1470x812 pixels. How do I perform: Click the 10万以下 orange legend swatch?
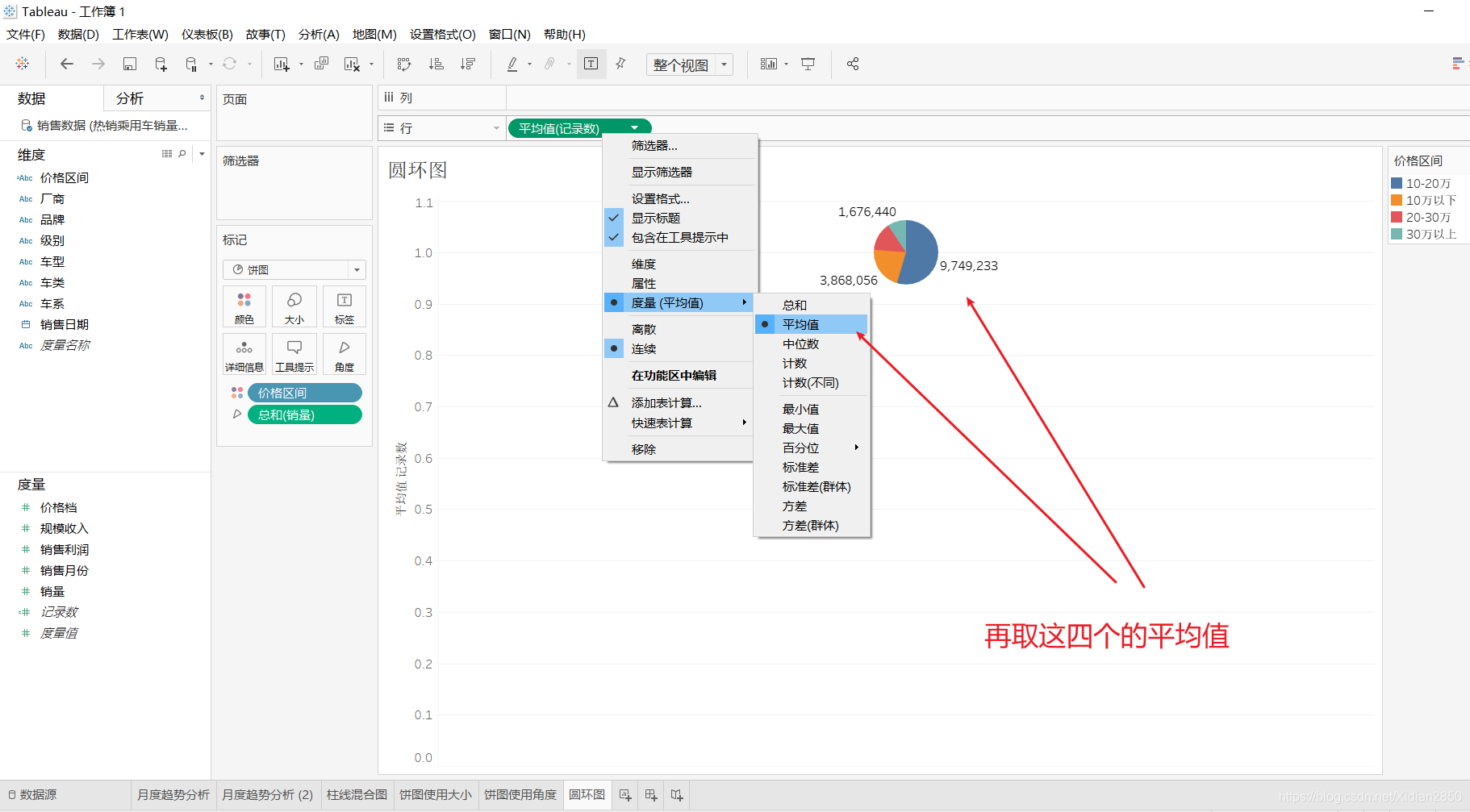pyautogui.click(x=1397, y=201)
